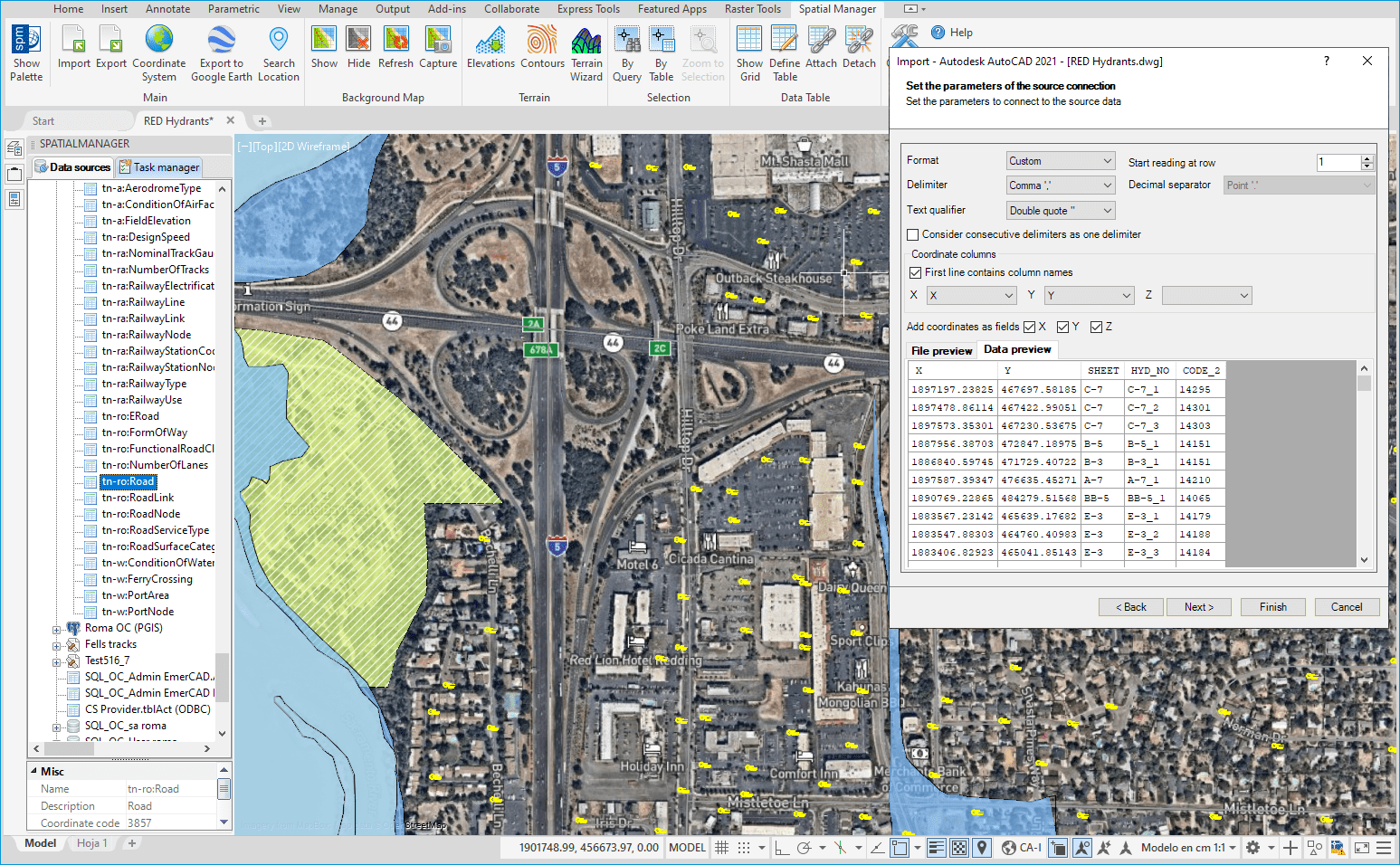
Task: Open the Z column dropdown
Action: point(1207,296)
